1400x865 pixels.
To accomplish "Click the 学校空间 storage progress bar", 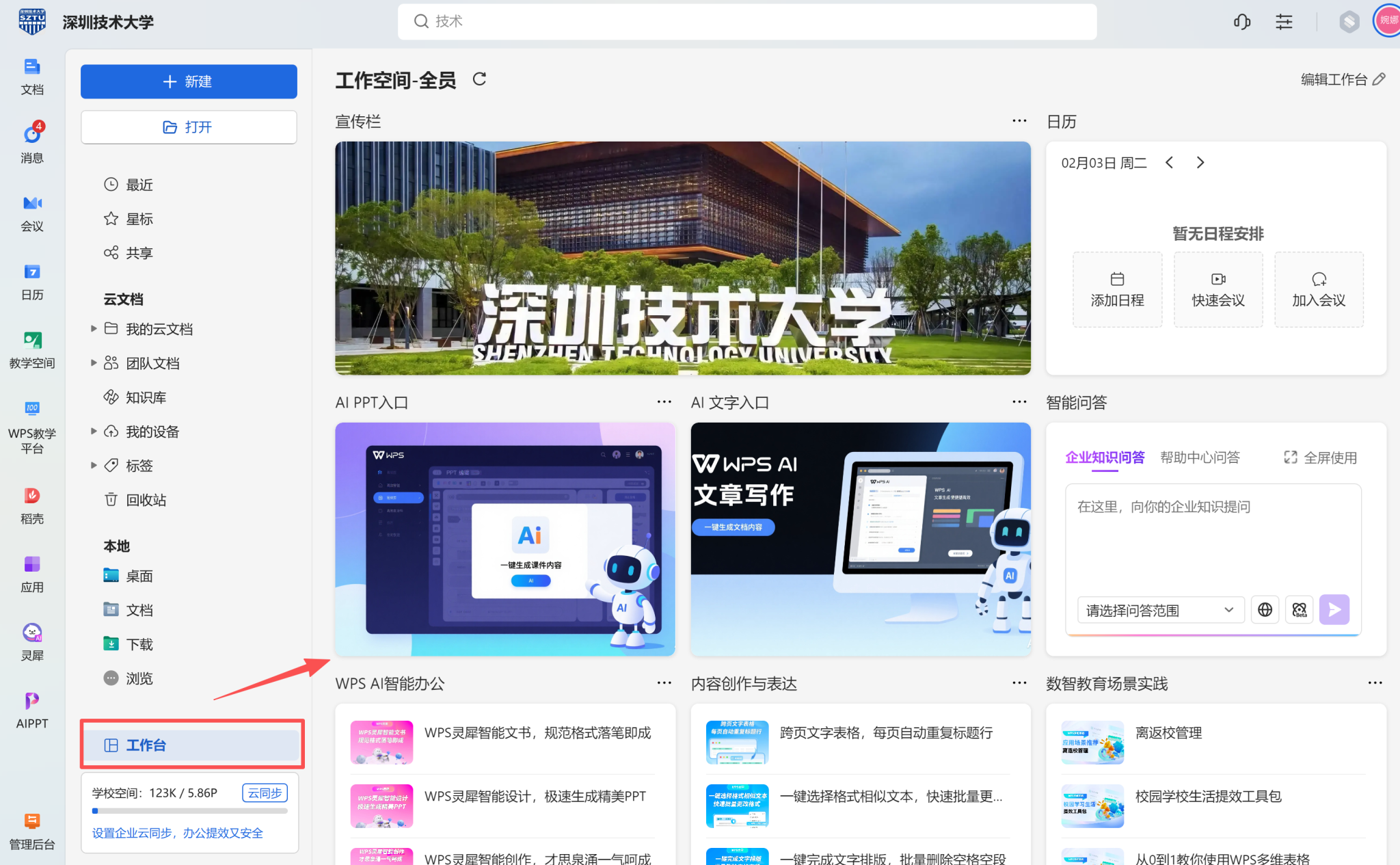I will point(189,811).
